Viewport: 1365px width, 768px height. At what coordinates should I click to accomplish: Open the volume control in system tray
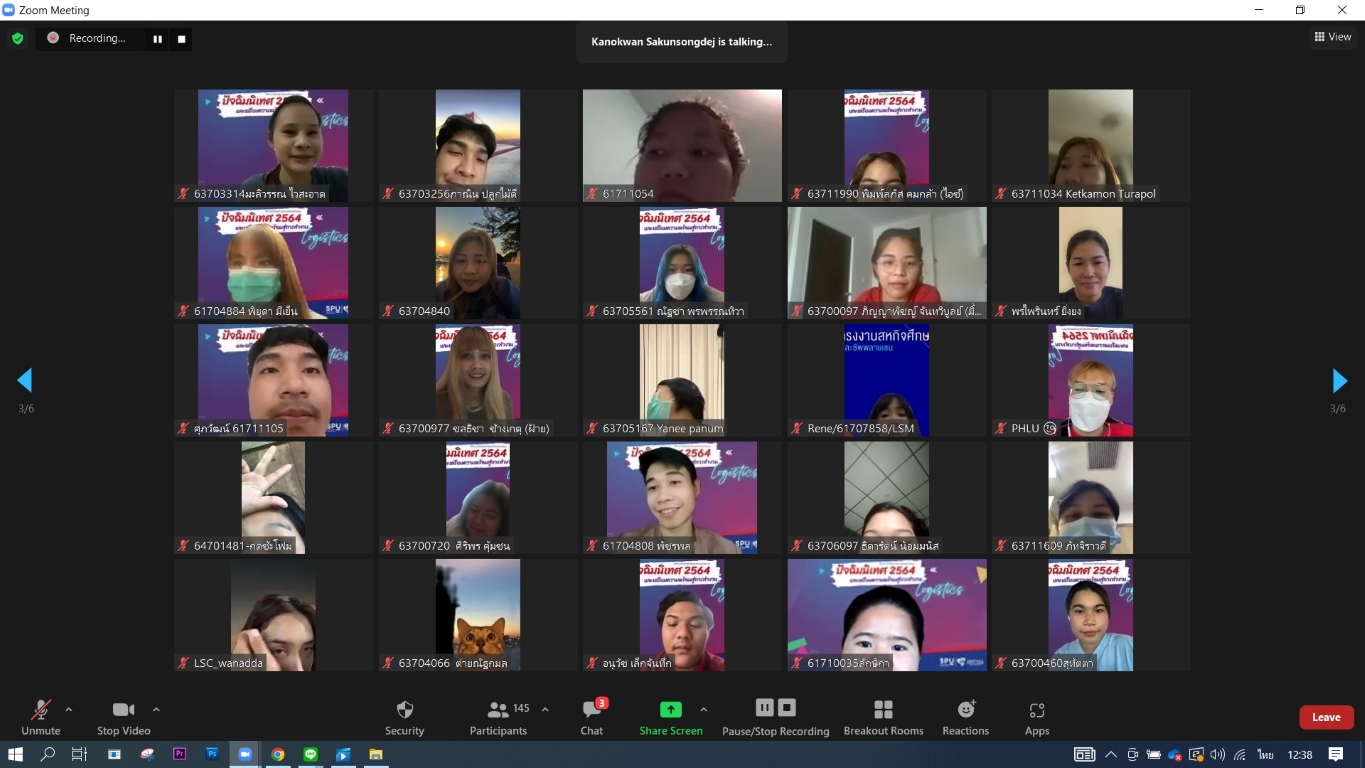pyautogui.click(x=1218, y=754)
